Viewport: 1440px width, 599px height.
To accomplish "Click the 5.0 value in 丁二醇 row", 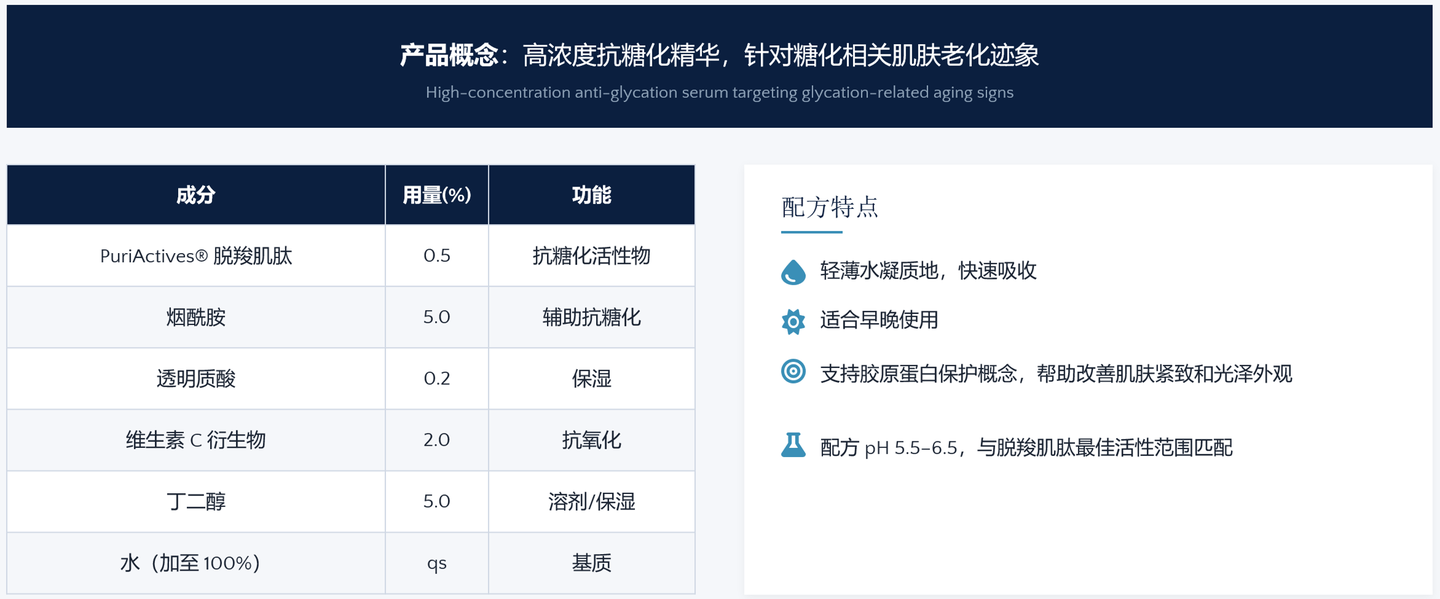I will (437, 501).
